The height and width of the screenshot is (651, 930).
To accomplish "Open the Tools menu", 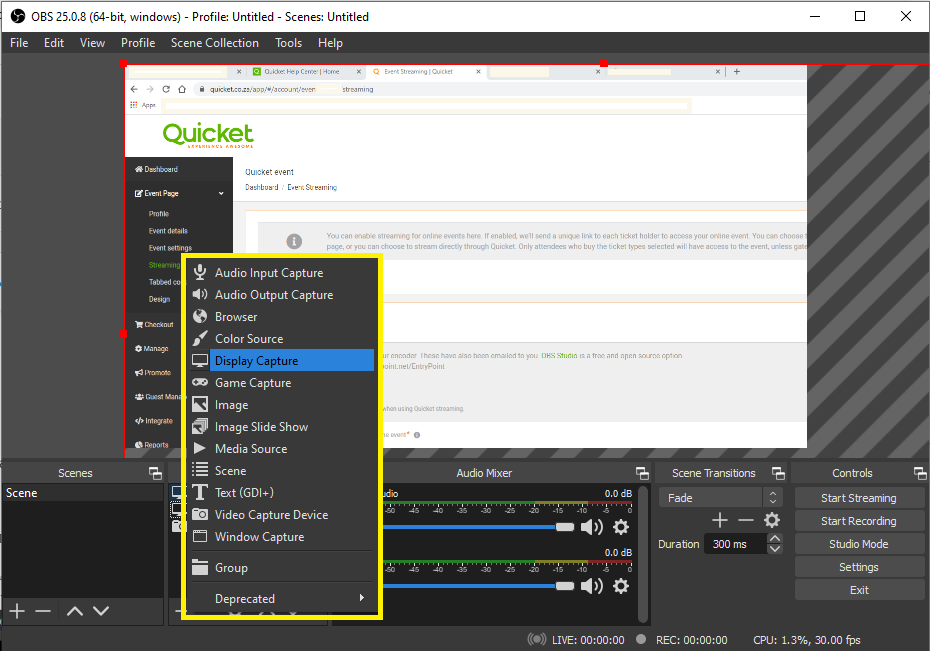I will pos(288,43).
